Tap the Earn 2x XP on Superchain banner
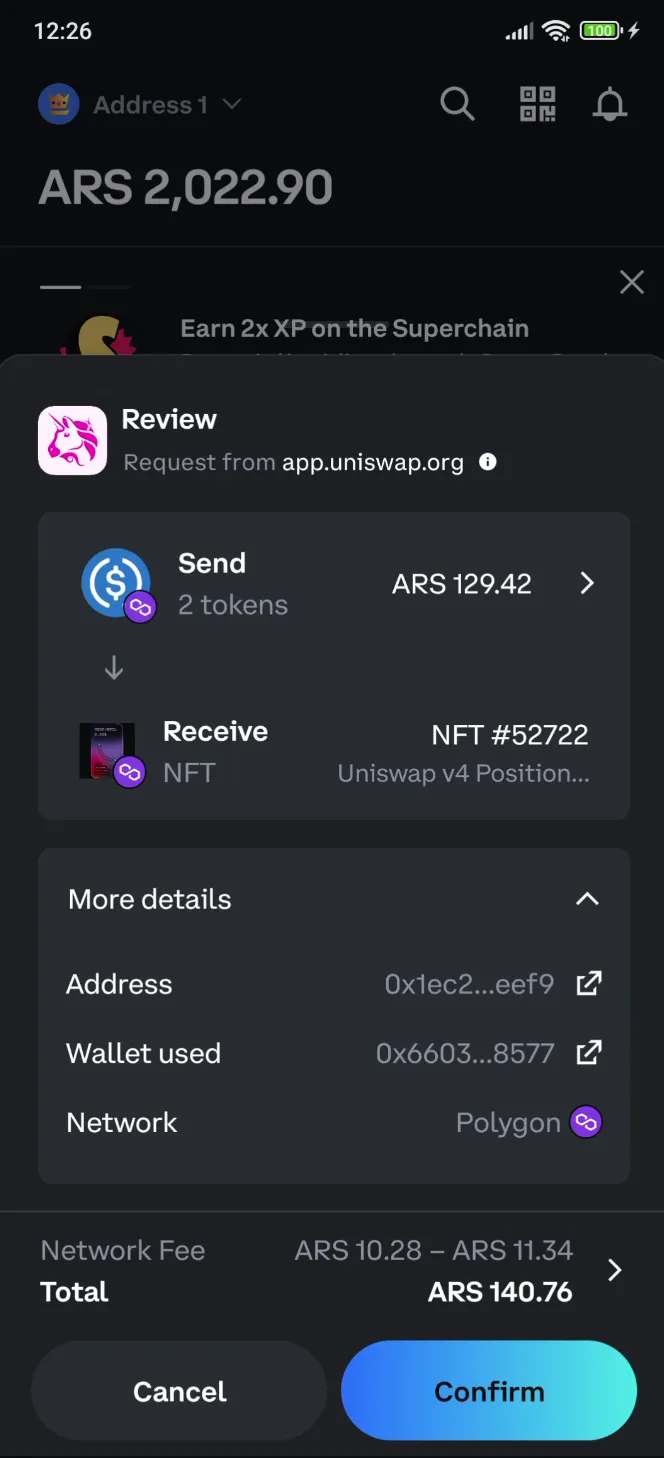The width and height of the screenshot is (664, 1458). pos(354,328)
